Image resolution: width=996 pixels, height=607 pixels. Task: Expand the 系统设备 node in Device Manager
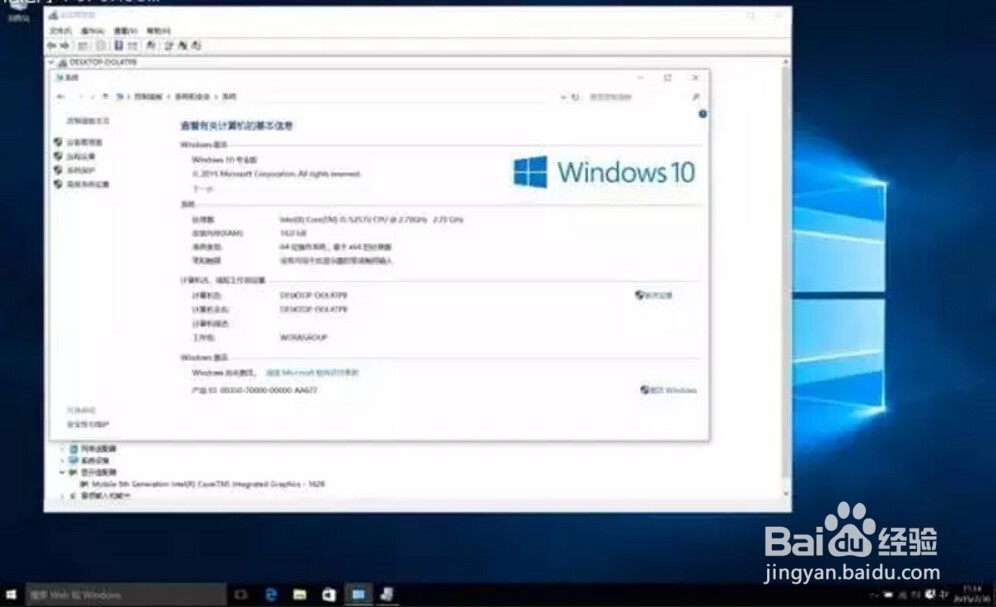[63, 460]
